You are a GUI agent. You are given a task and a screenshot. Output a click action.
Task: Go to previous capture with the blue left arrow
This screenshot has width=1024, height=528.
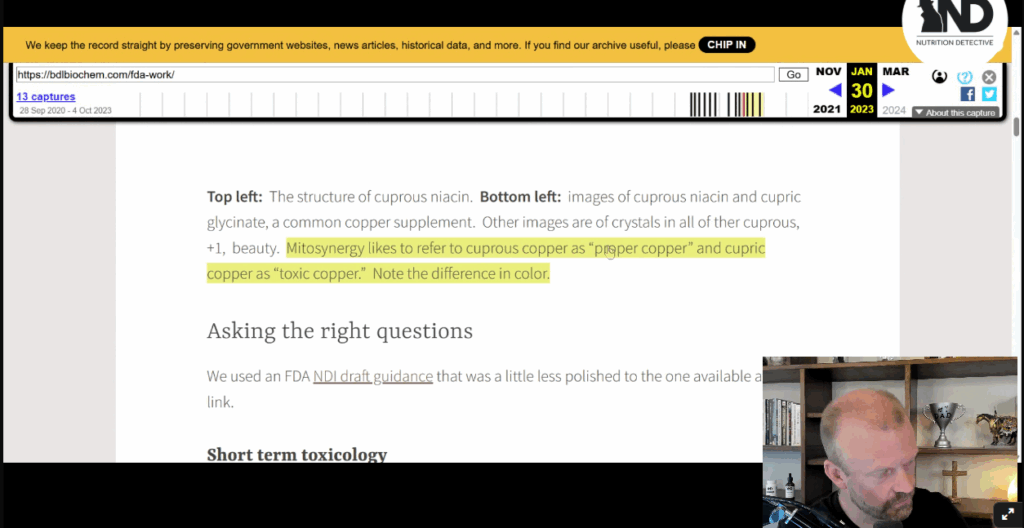(835, 90)
